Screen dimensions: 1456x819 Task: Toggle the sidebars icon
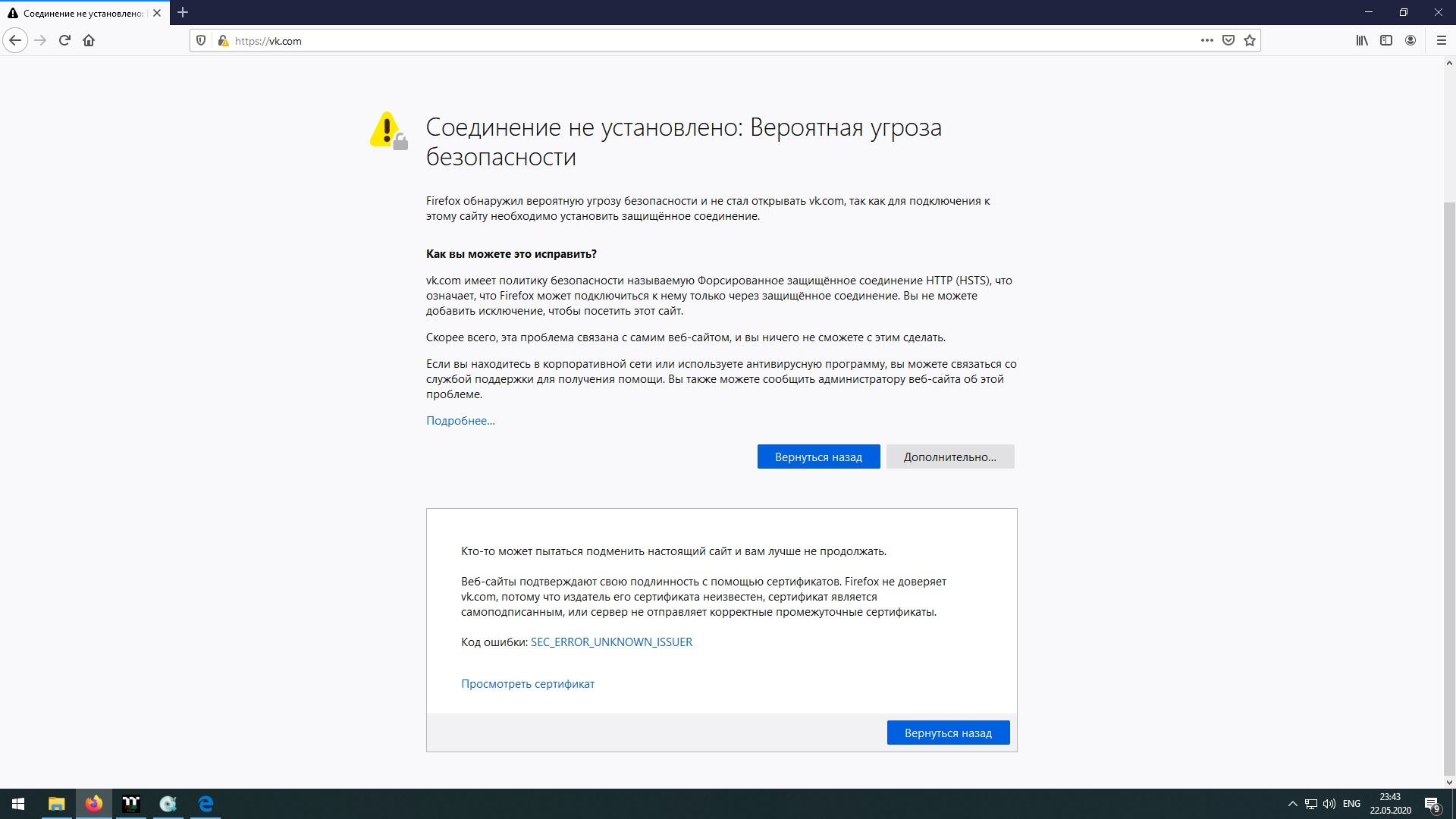(1386, 40)
